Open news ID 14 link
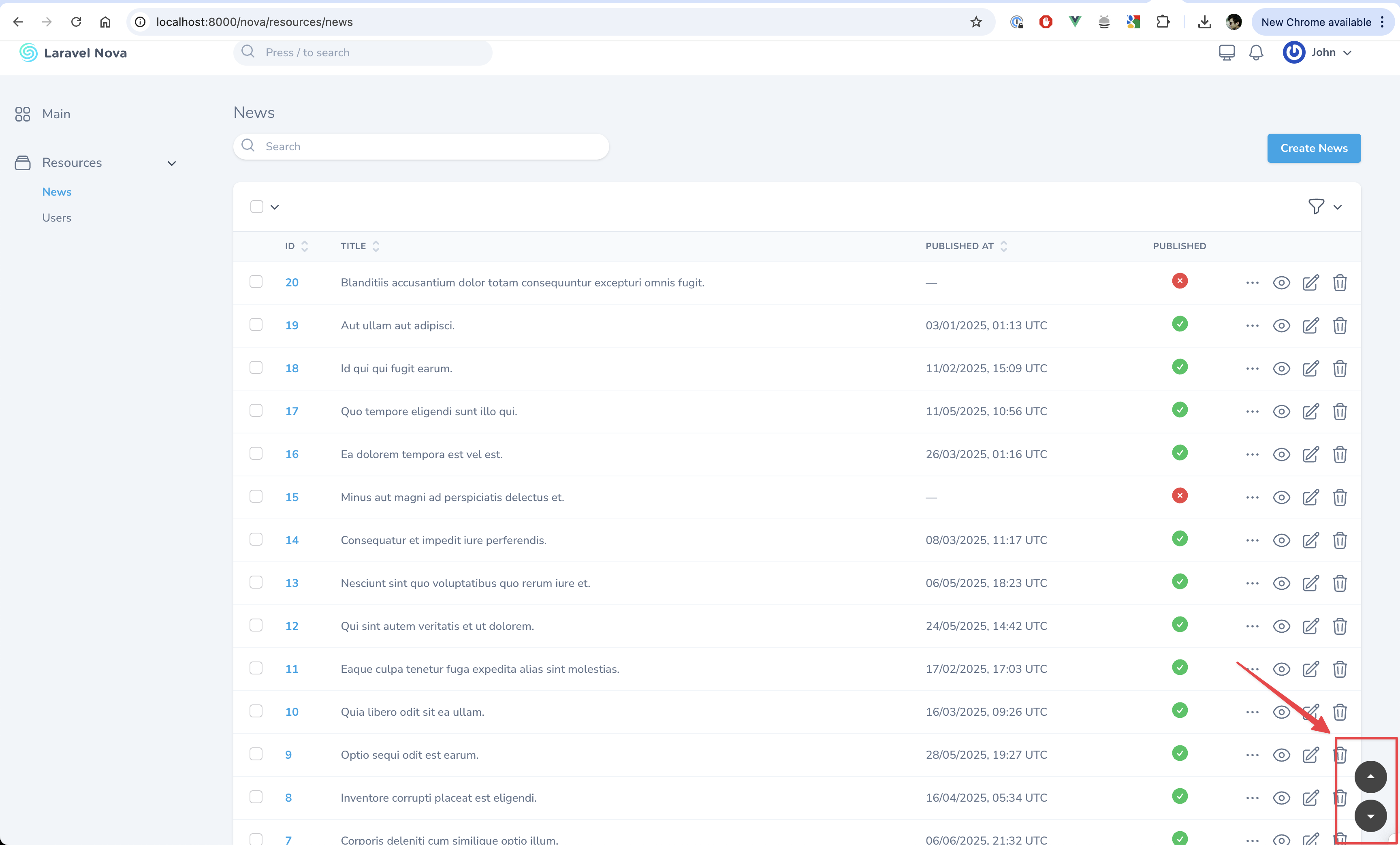This screenshot has width=1400, height=845. click(292, 540)
